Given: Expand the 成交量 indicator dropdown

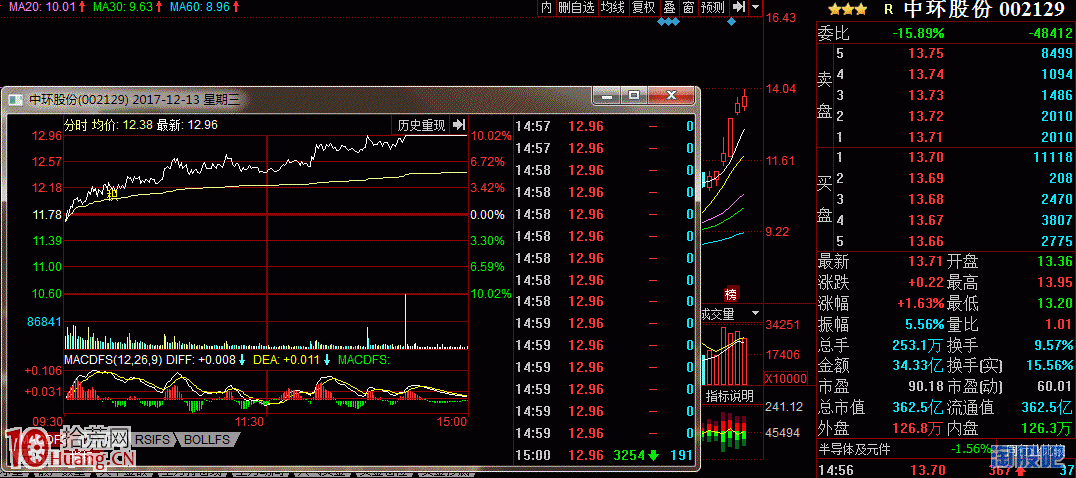Looking at the screenshot, I should (x=756, y=313).
